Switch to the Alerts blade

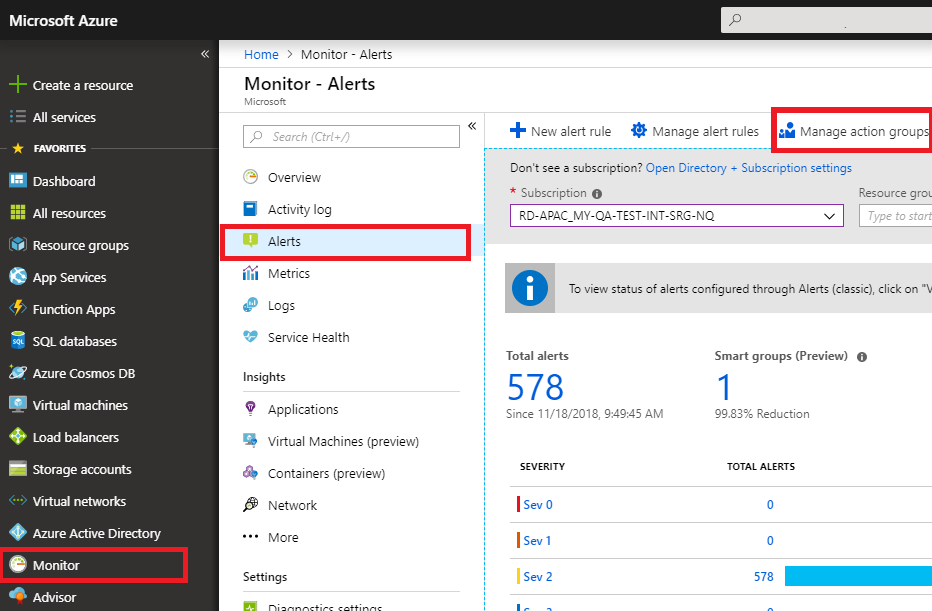285,241
